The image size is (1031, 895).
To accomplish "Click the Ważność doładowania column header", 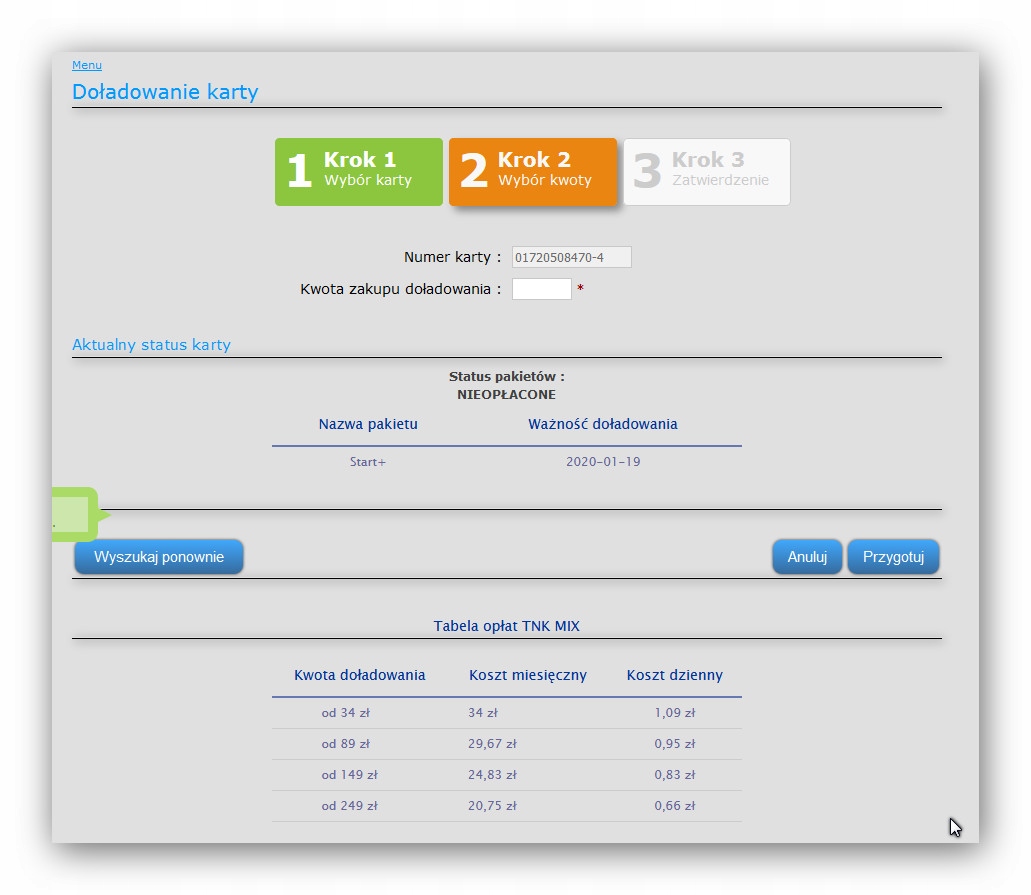I will 603,424.
